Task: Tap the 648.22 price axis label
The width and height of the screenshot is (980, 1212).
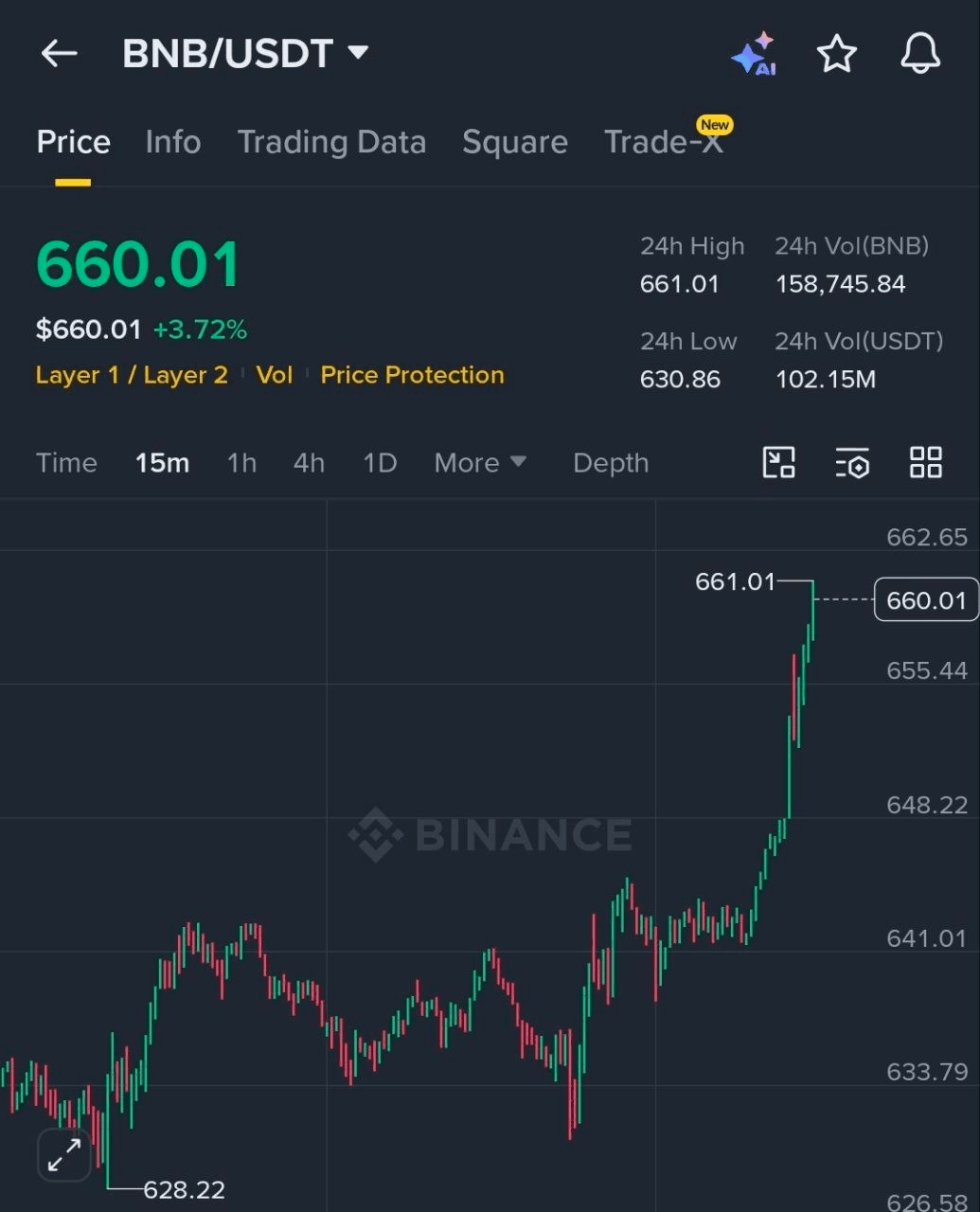Action: click(927, 805)
